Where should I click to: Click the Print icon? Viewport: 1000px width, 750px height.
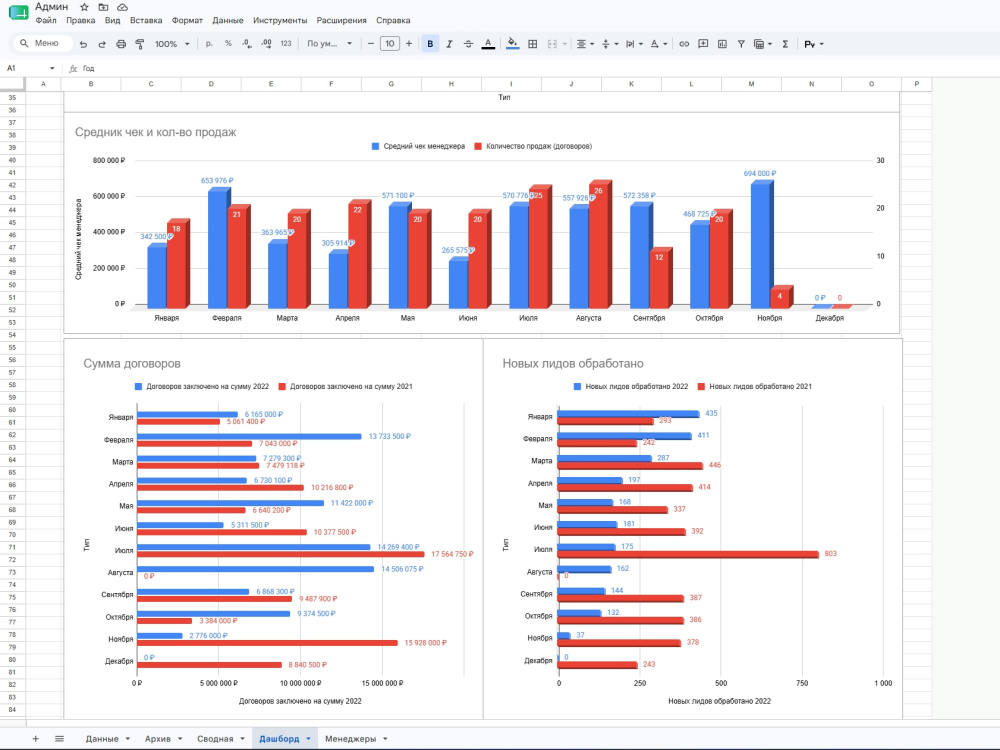coord(121,44)
